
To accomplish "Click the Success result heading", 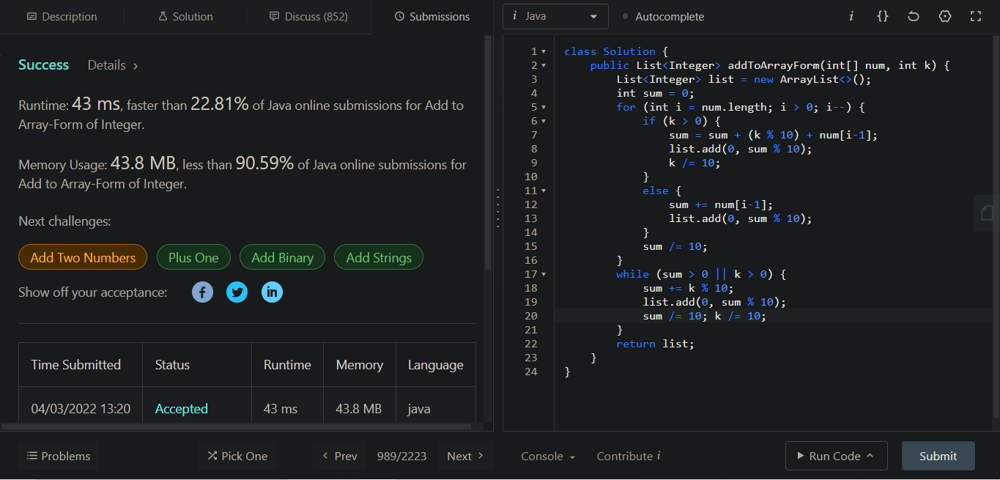I will point(43,65).
